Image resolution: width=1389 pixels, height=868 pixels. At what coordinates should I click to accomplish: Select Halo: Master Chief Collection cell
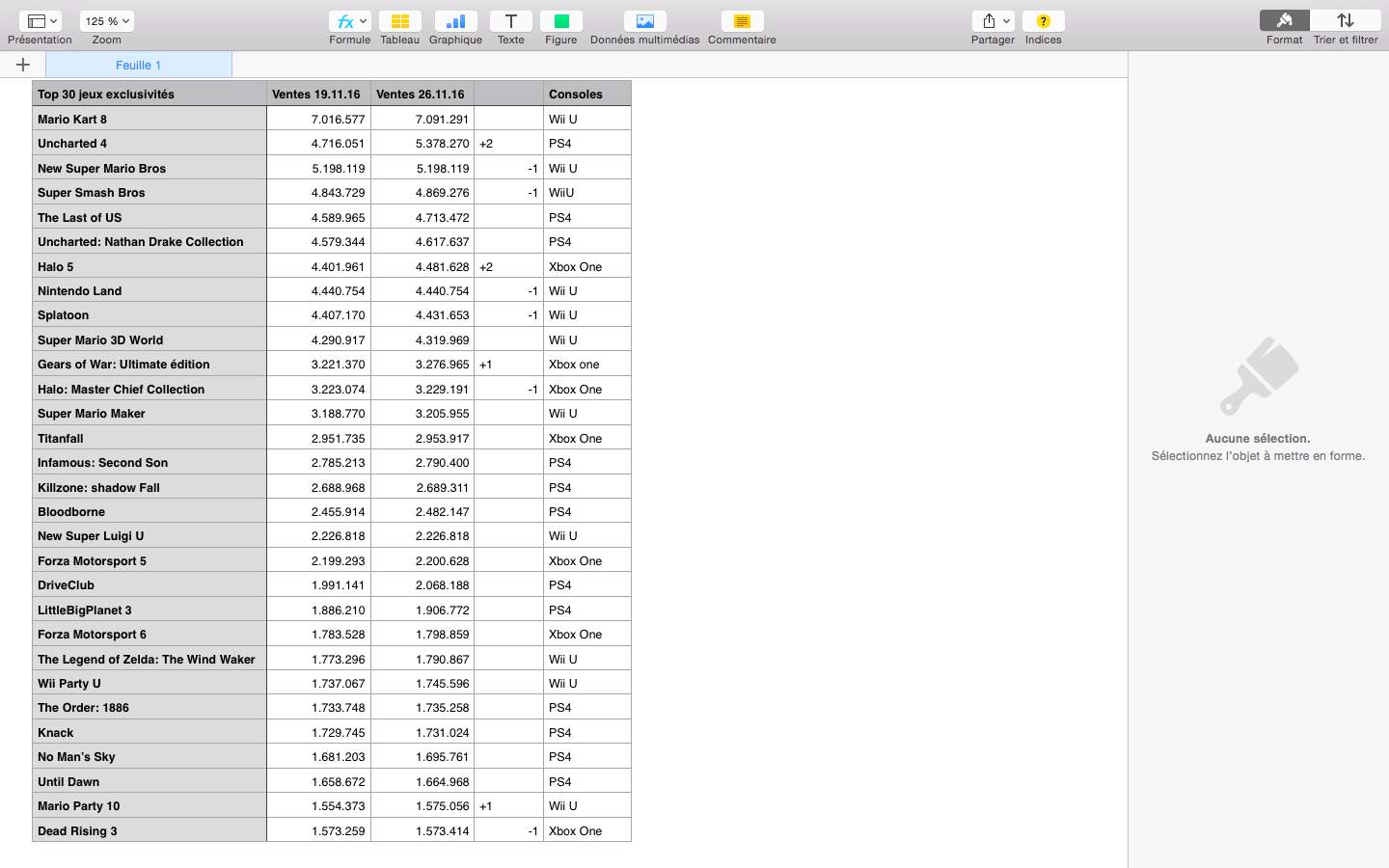(150, 389)
